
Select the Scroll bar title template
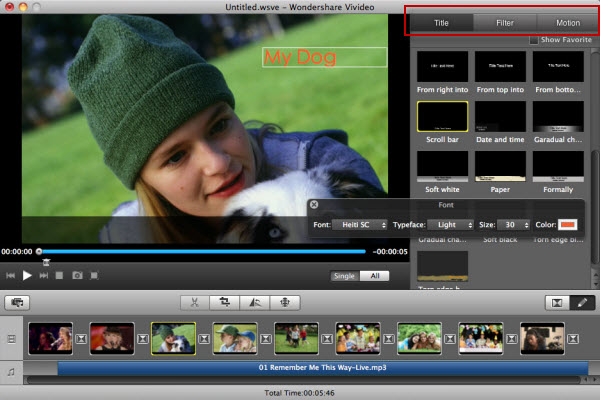(442, 117)
